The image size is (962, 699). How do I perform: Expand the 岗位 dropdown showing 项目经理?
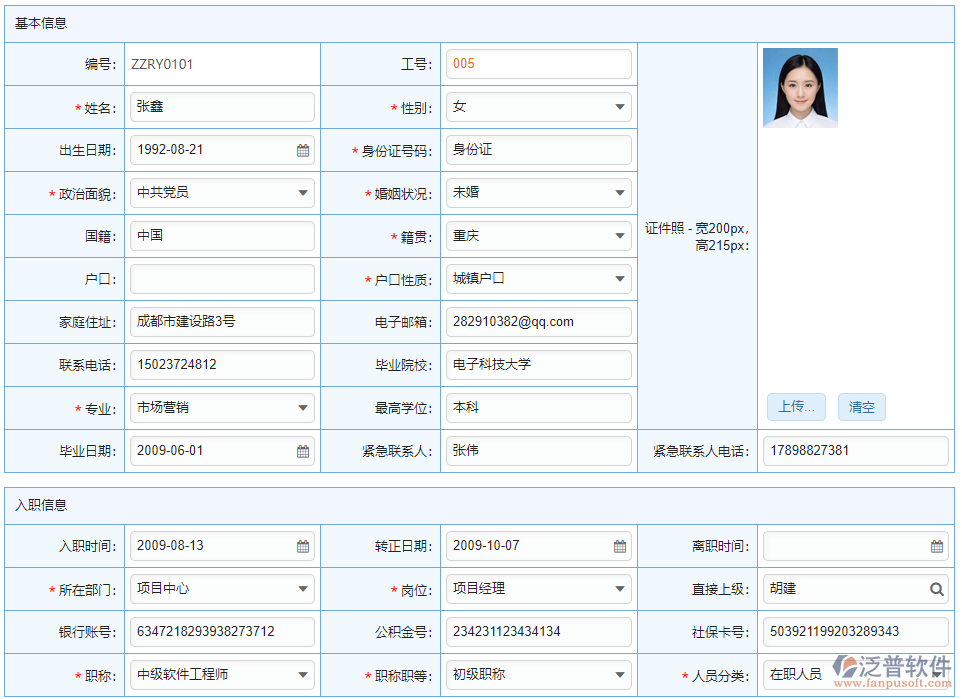pyautogui.click(x=620, y=589)
